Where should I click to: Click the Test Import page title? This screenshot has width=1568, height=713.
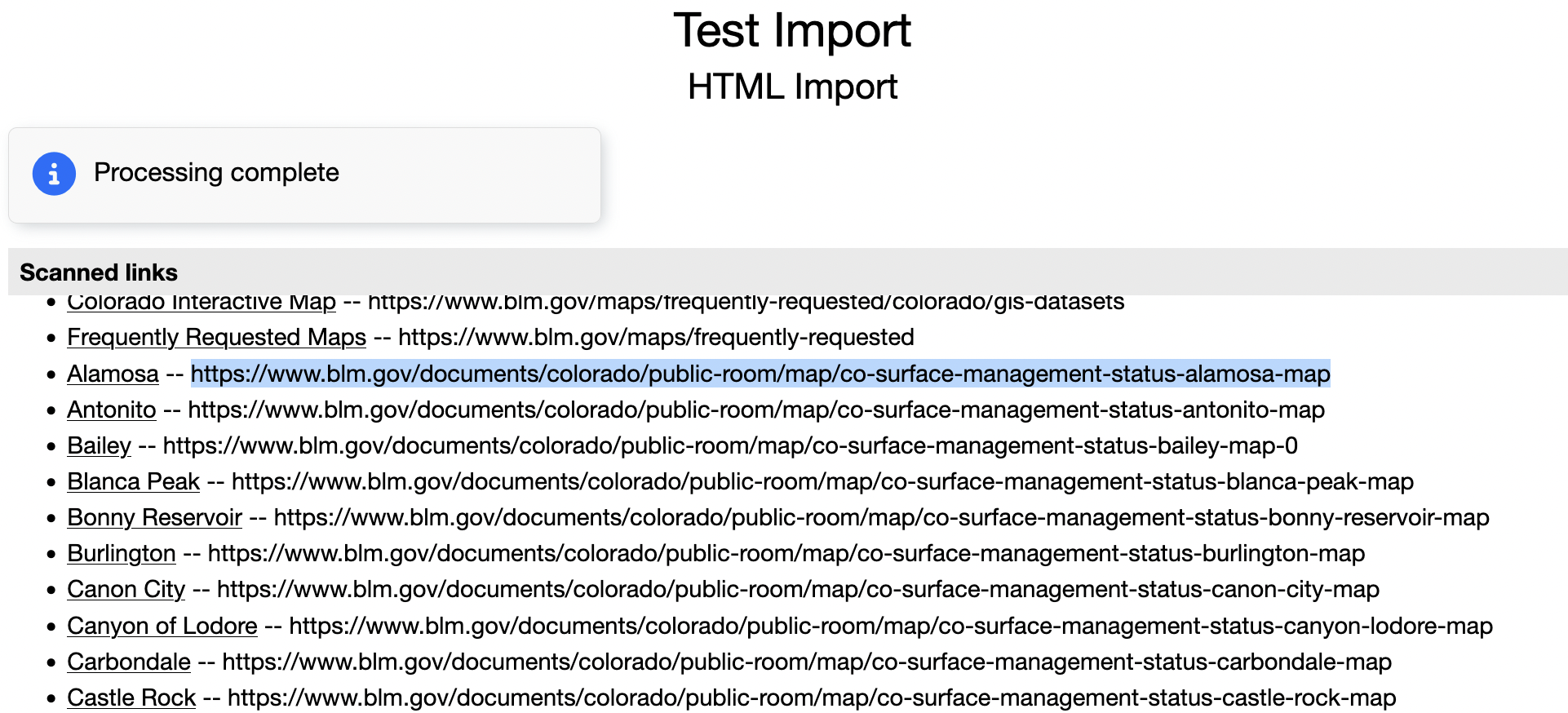tap(791, 31)
